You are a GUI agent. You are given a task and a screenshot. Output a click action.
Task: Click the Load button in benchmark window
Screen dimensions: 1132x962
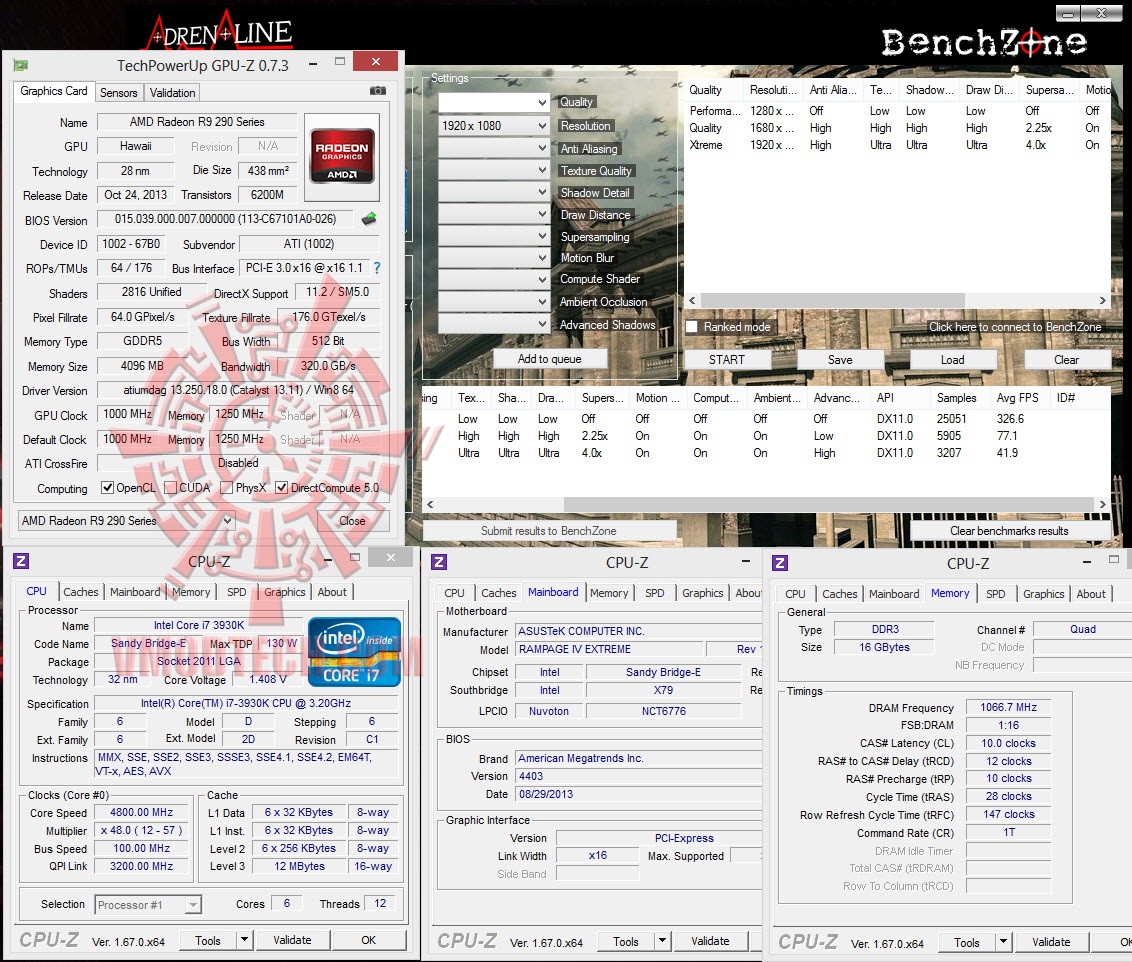pyautogui.click(x=953, y=359)
